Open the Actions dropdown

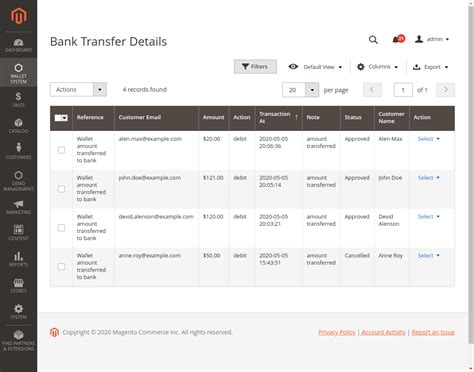pyautogui.click(x=78, y=90)
